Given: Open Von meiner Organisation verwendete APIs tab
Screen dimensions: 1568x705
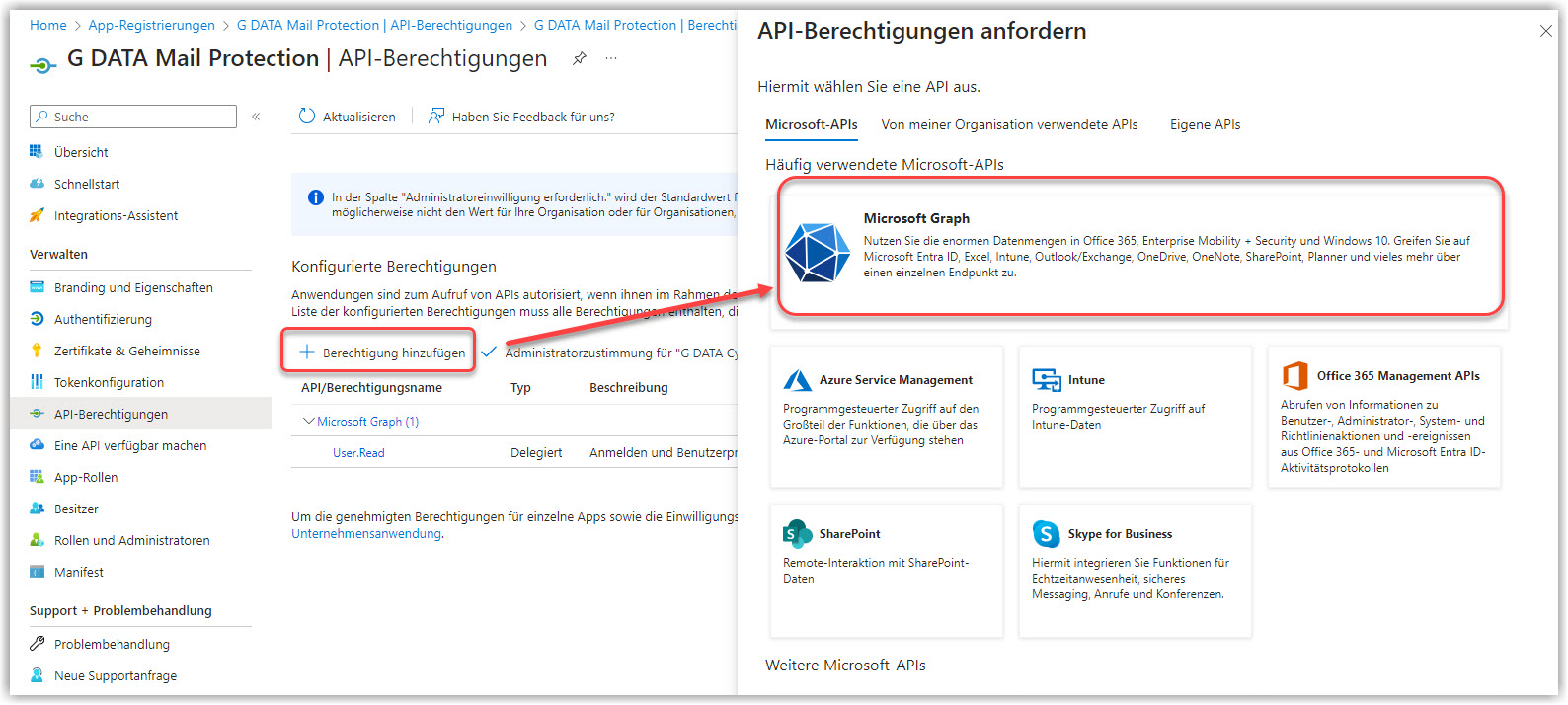Looking at the screenshot, I should click(x=1009, y=124).
